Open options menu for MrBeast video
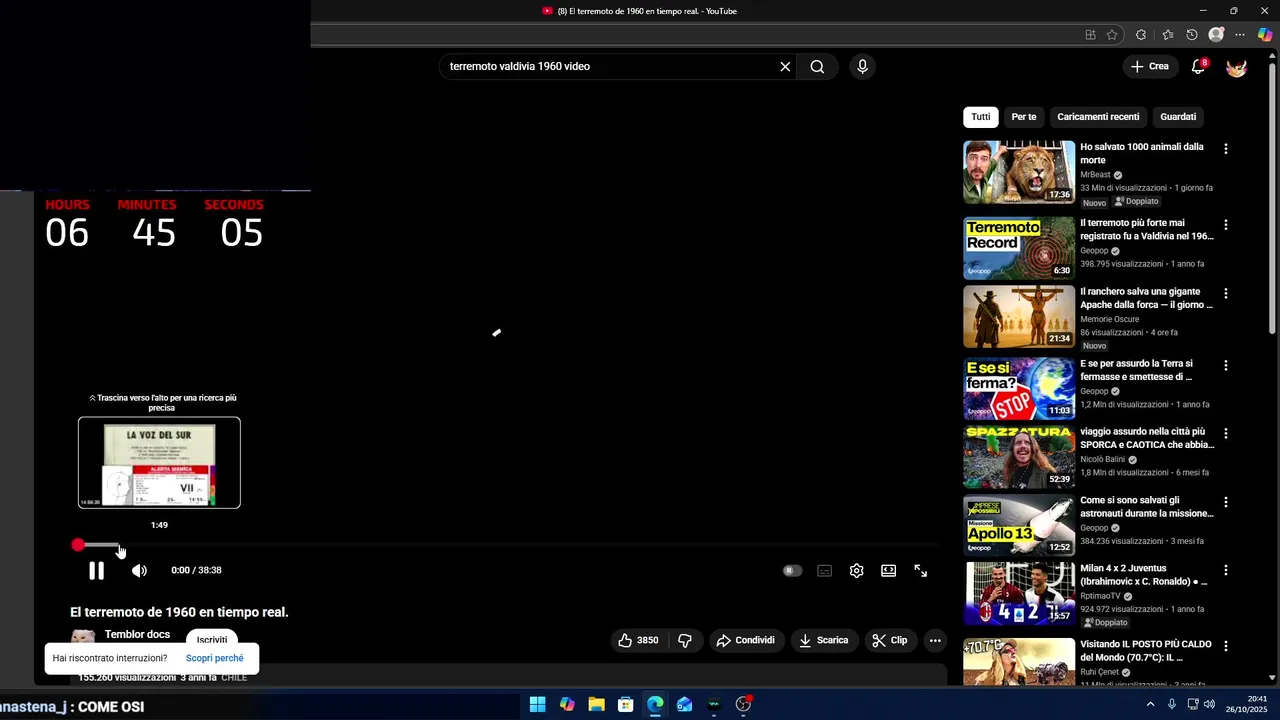Viewport: 1280px width, 720px height. [1225, 148]
